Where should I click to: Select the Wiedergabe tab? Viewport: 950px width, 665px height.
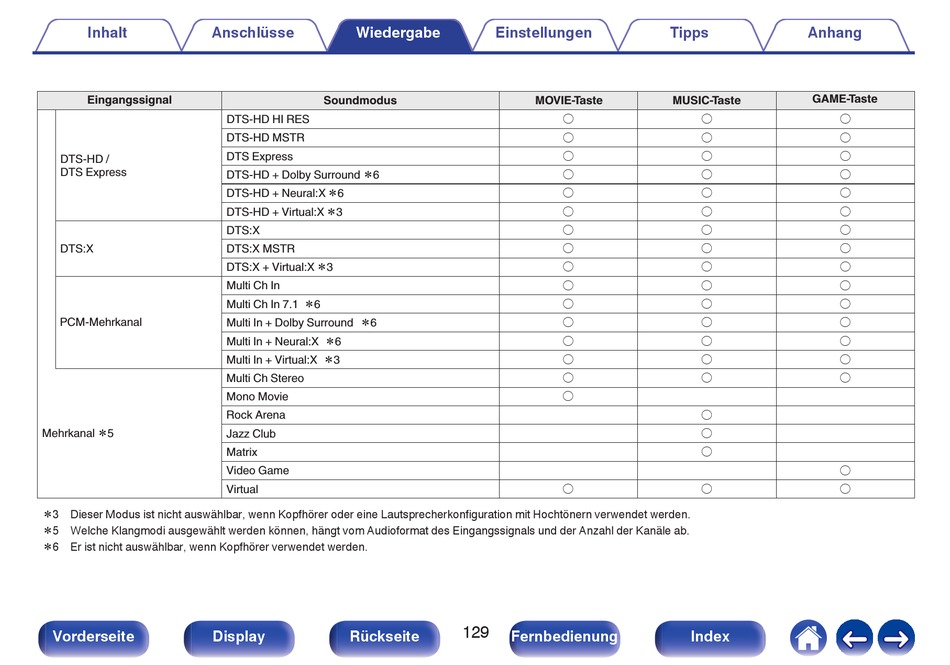click(398, 33)
